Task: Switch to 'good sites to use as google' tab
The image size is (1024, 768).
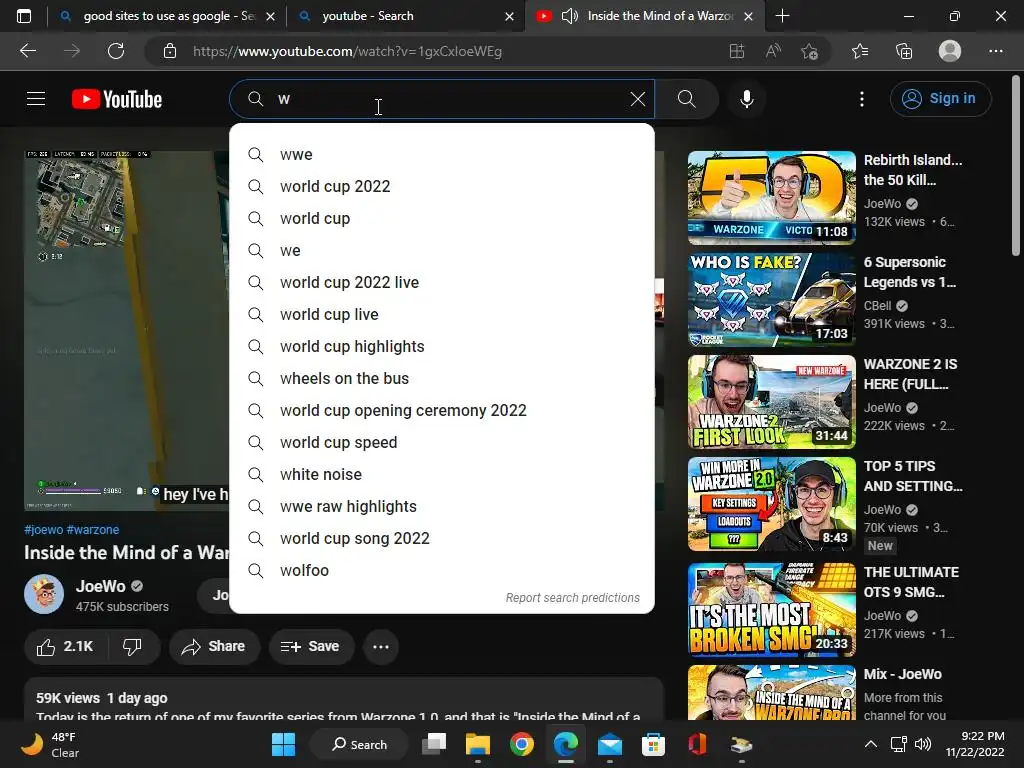Action: click(167, 16)
